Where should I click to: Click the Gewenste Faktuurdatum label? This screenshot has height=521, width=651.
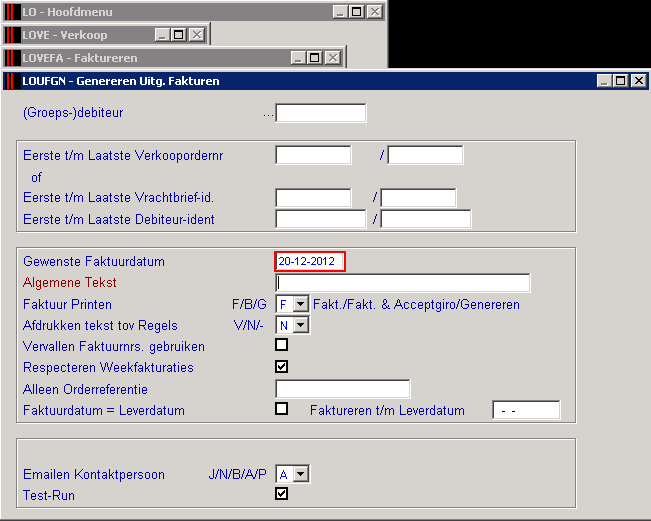point(94,262)
